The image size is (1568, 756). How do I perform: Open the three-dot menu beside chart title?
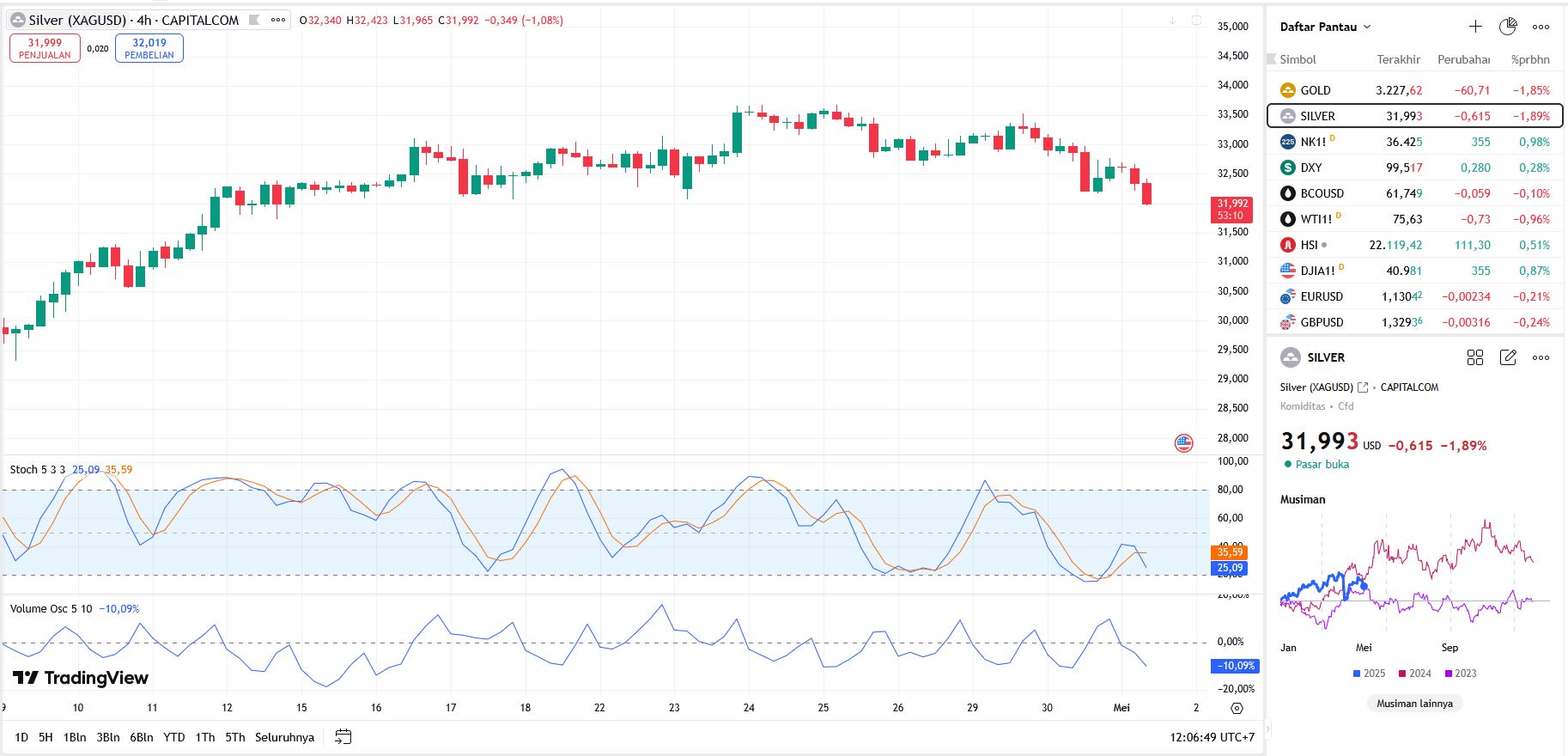click(278, 20)
